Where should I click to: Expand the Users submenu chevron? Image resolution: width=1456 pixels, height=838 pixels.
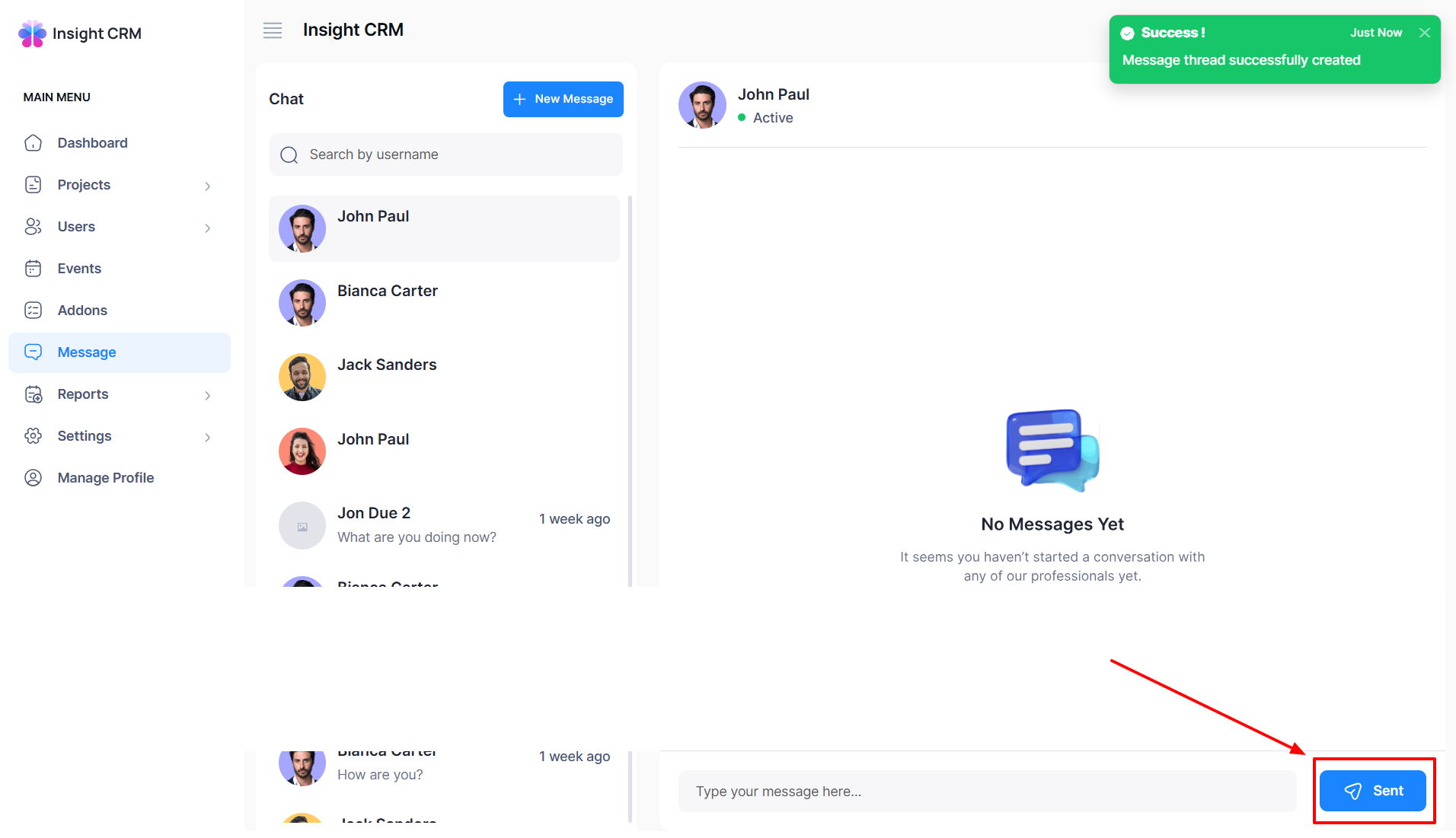click(x=207, y=228)
